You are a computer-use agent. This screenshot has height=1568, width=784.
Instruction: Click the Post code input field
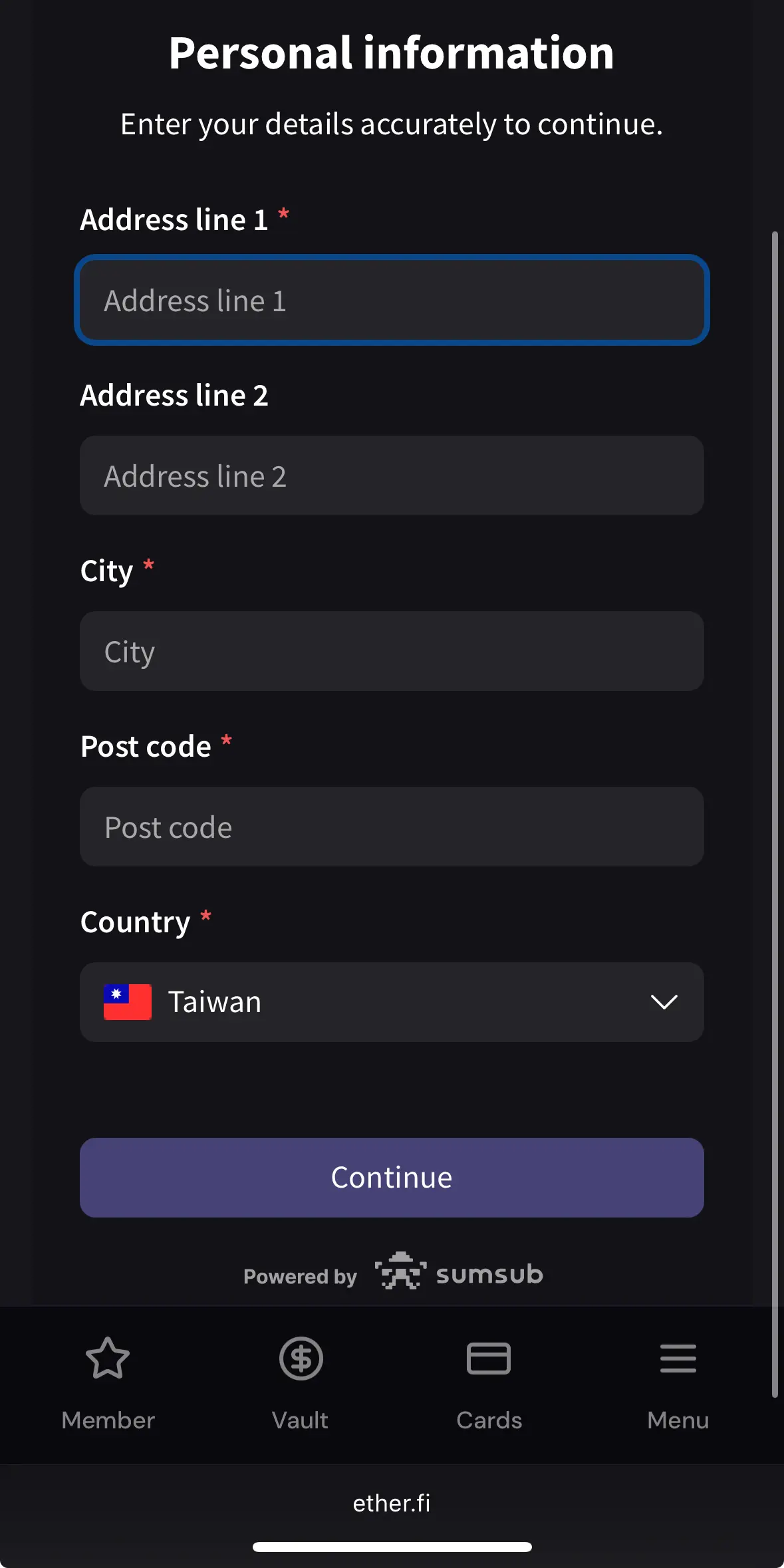tap(392, 827)
